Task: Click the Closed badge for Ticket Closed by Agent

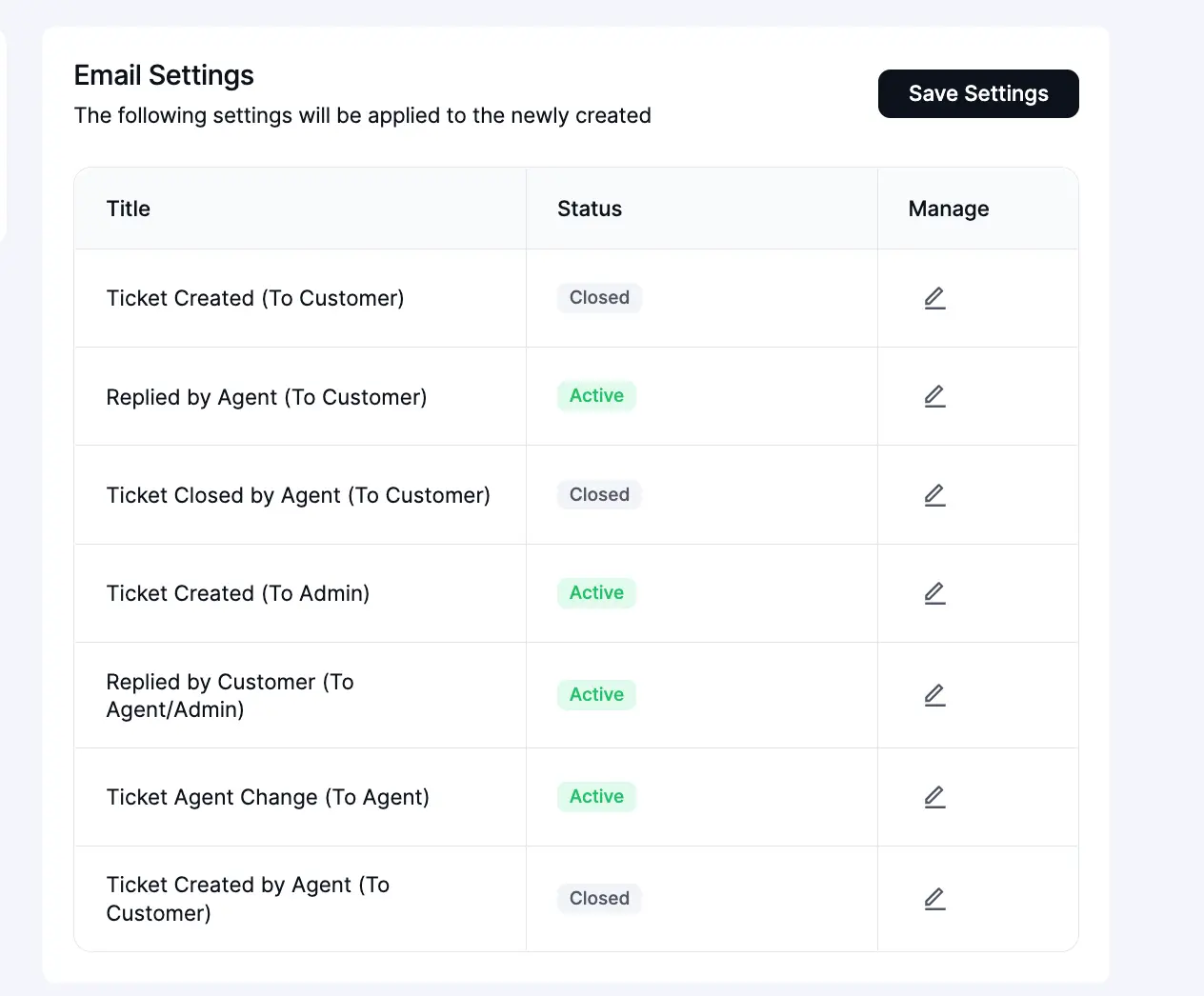Action: (x=598, y=494)
